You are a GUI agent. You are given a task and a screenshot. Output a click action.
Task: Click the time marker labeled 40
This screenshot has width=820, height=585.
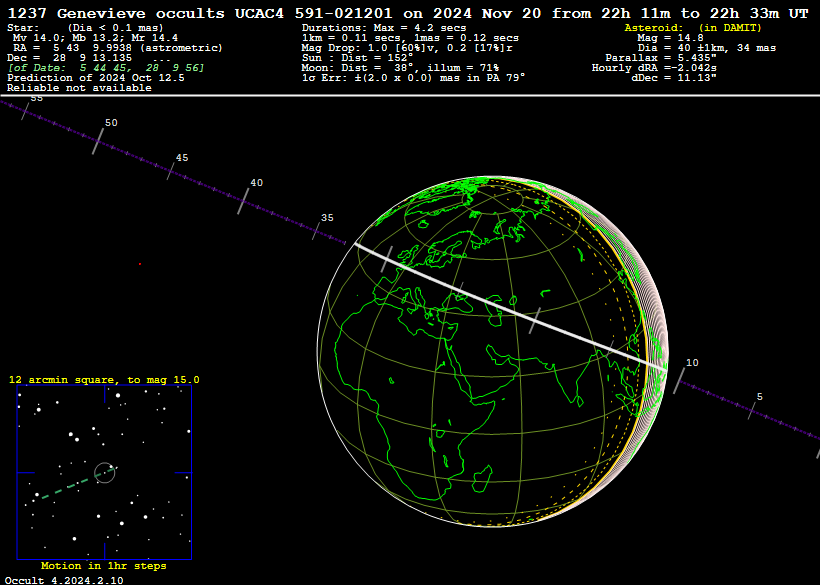[244, 201]
